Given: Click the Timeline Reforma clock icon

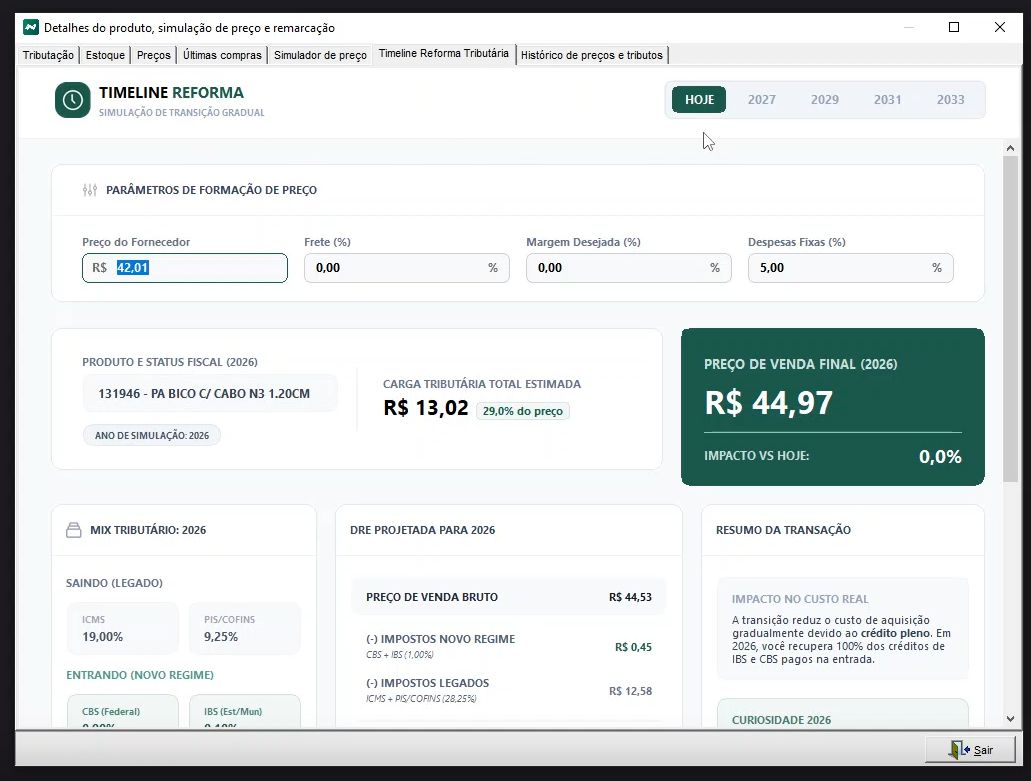Looking at the screenshot, I should pos(72,100).
